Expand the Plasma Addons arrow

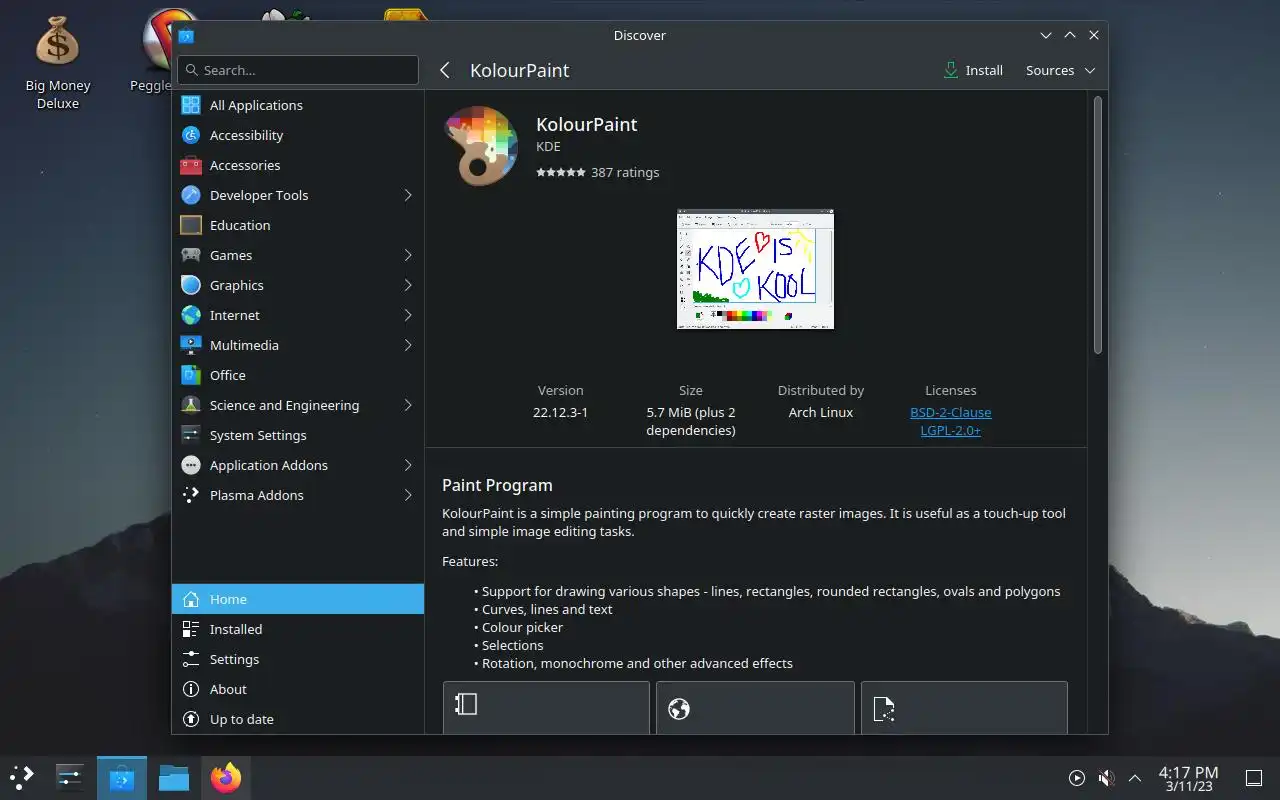click(x=408, y=495)
